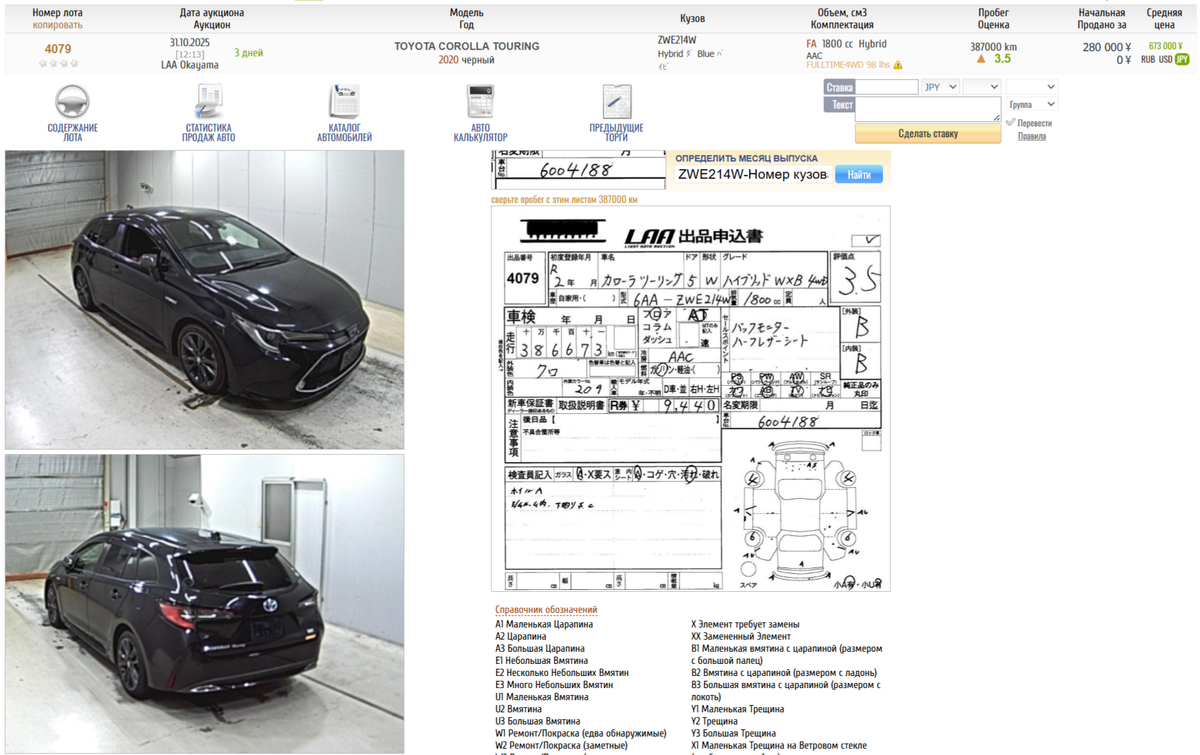The height and width of the screenshot is (755, 1200).
Task: Click the orange up-arrow beside rating 3.5
Action: (x=981, y=59)
